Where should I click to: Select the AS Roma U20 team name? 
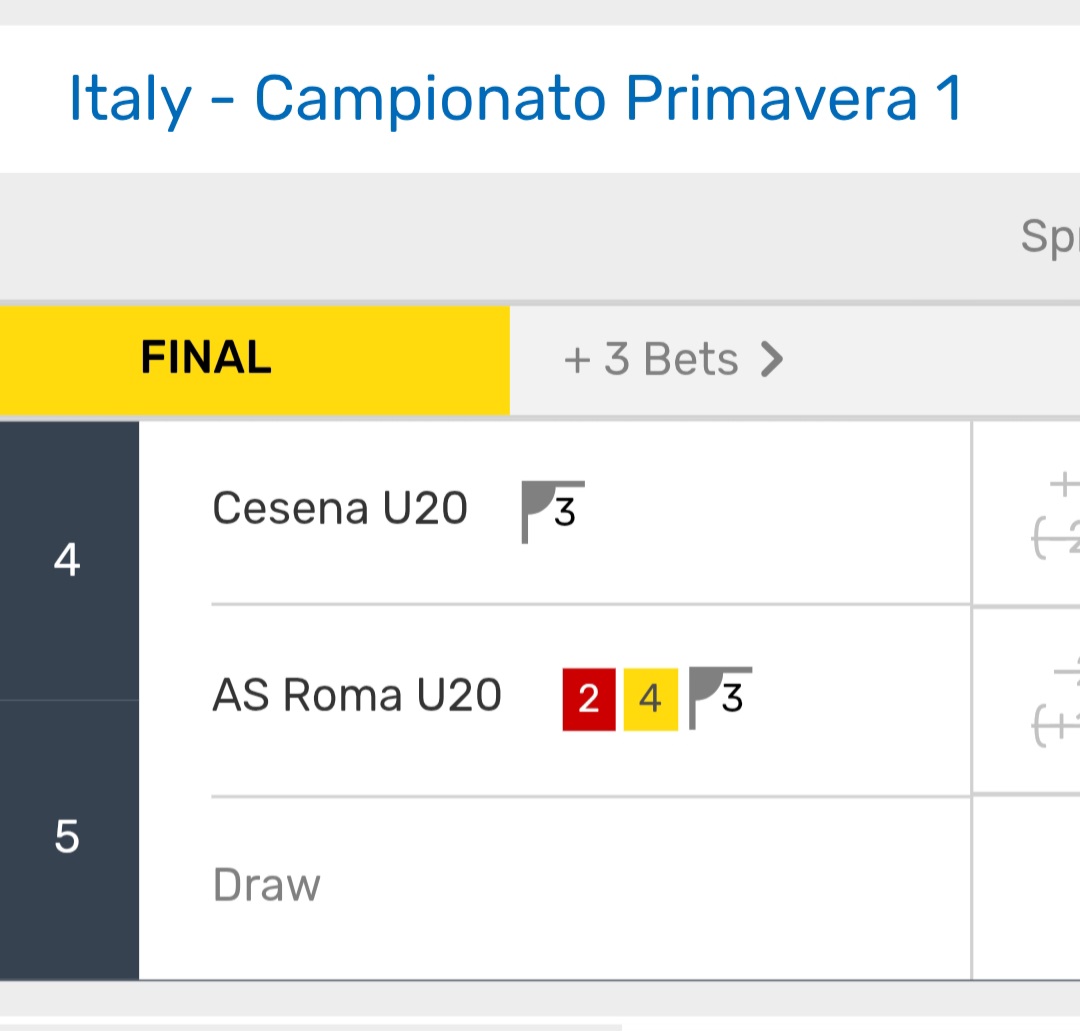[x=357, y=695]
